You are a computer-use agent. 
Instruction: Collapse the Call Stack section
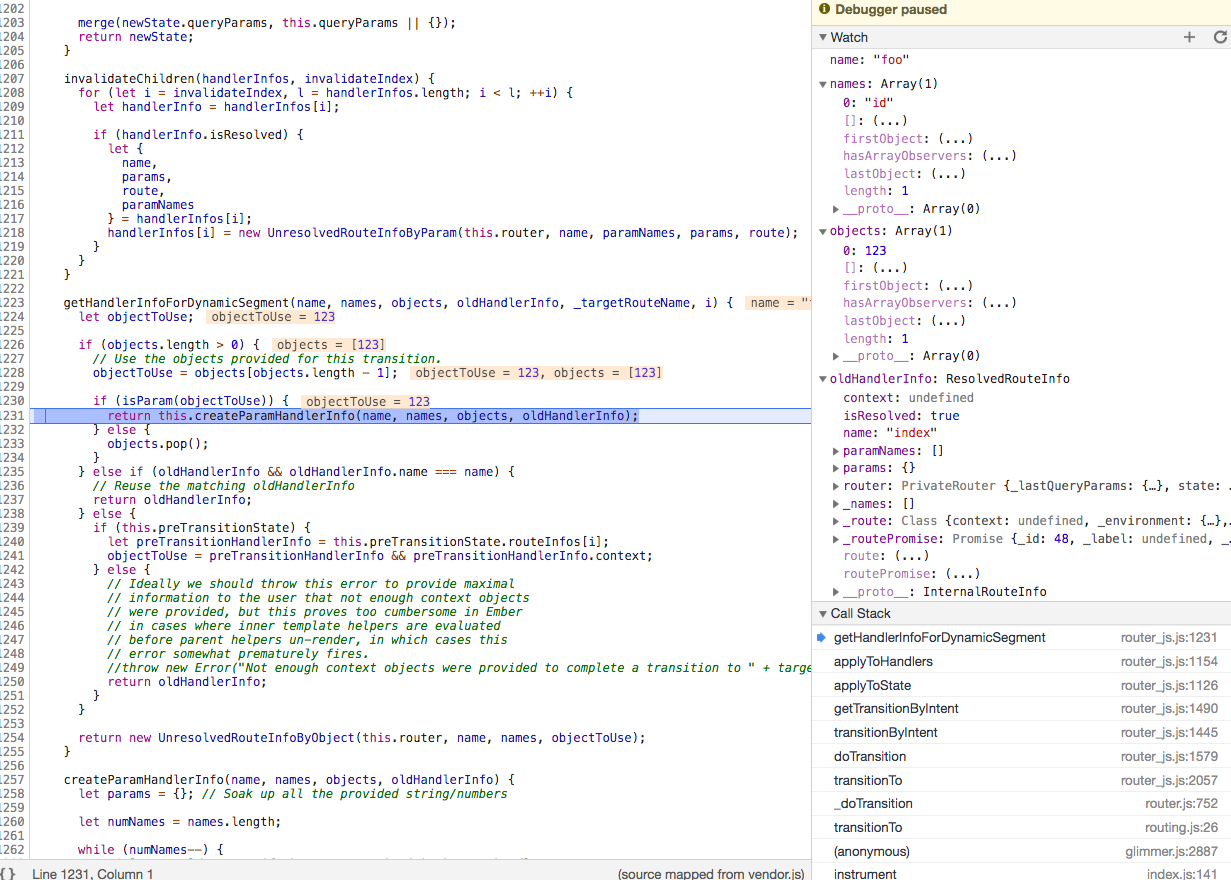click(822, 613)
